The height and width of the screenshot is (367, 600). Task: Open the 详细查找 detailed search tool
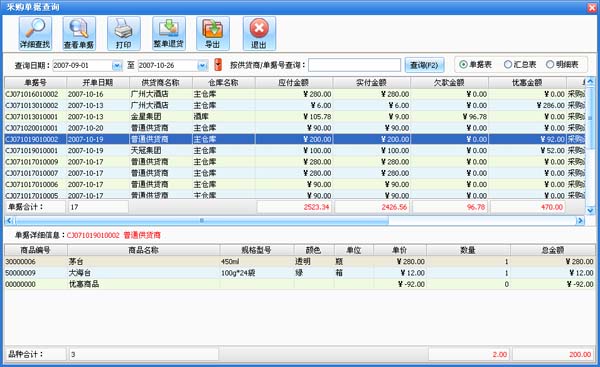(x=35, y=34)
